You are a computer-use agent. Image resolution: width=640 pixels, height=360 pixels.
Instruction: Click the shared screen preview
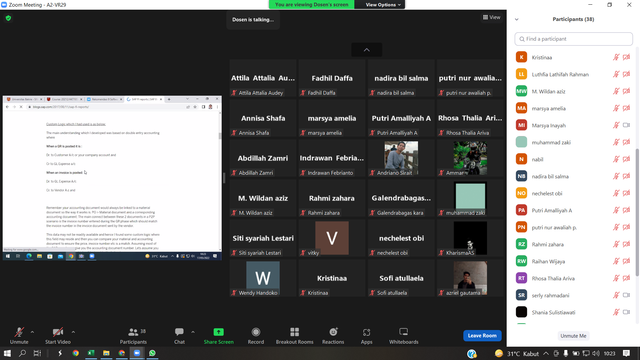[x=112, y=178]
